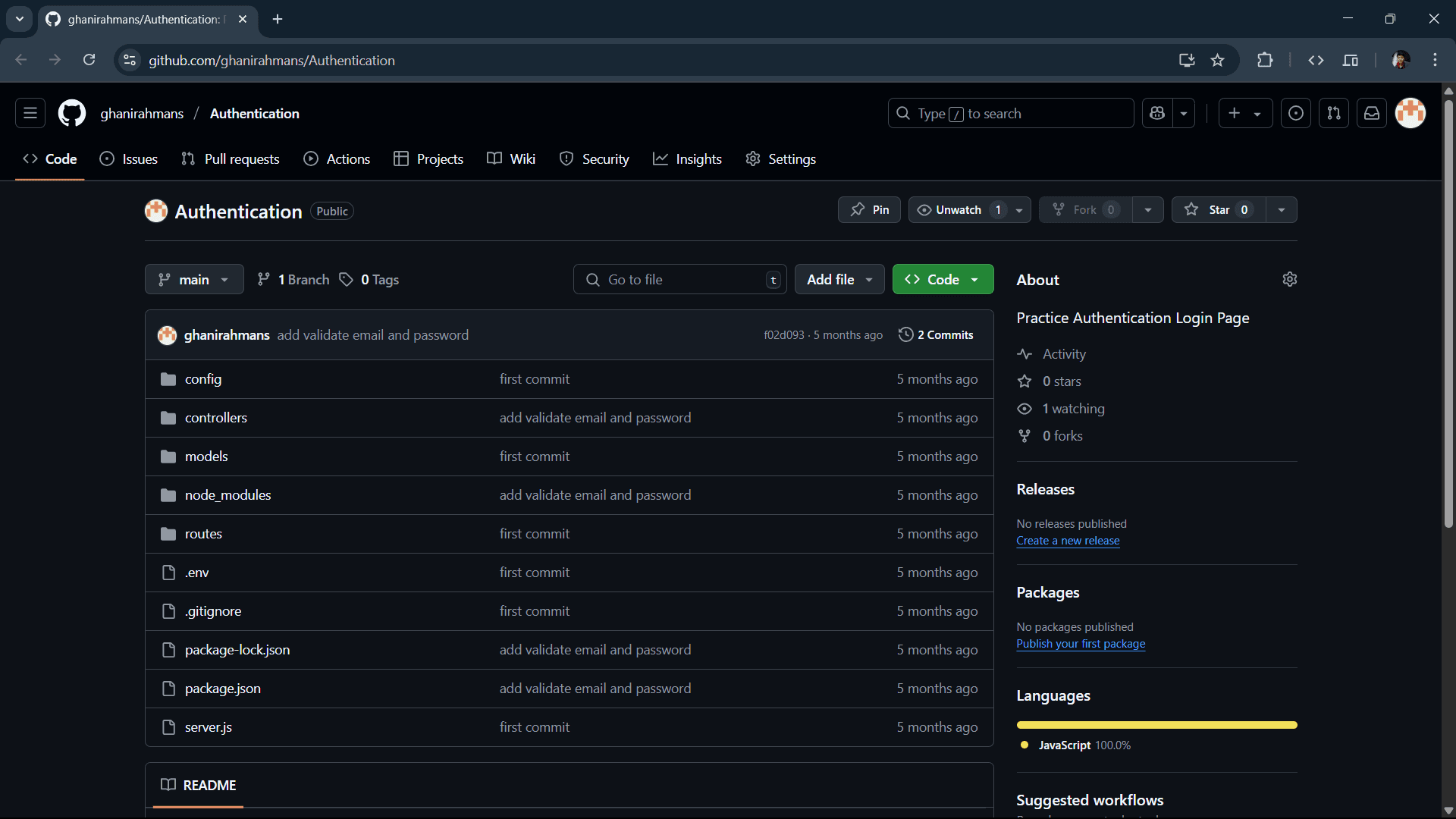This screenshot has height=819, width=1456.
Task: Open the tab search dropdown arrow
Action: coord(20,19)
